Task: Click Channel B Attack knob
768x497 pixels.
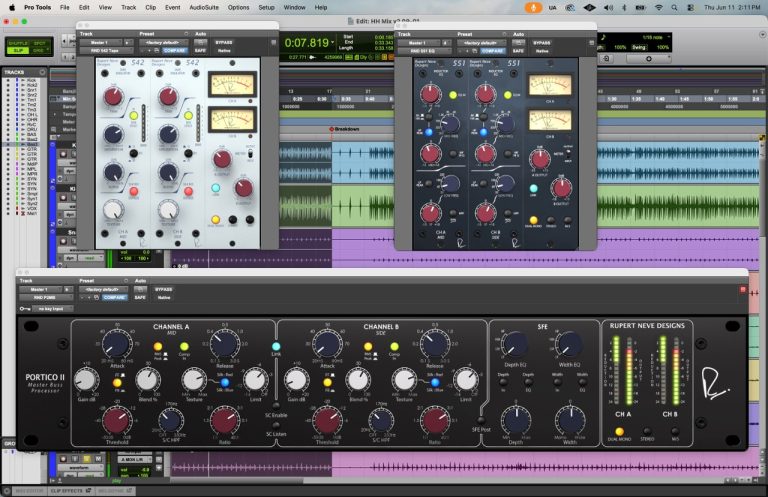Action: pyautogui.click(x=327, y=344)
